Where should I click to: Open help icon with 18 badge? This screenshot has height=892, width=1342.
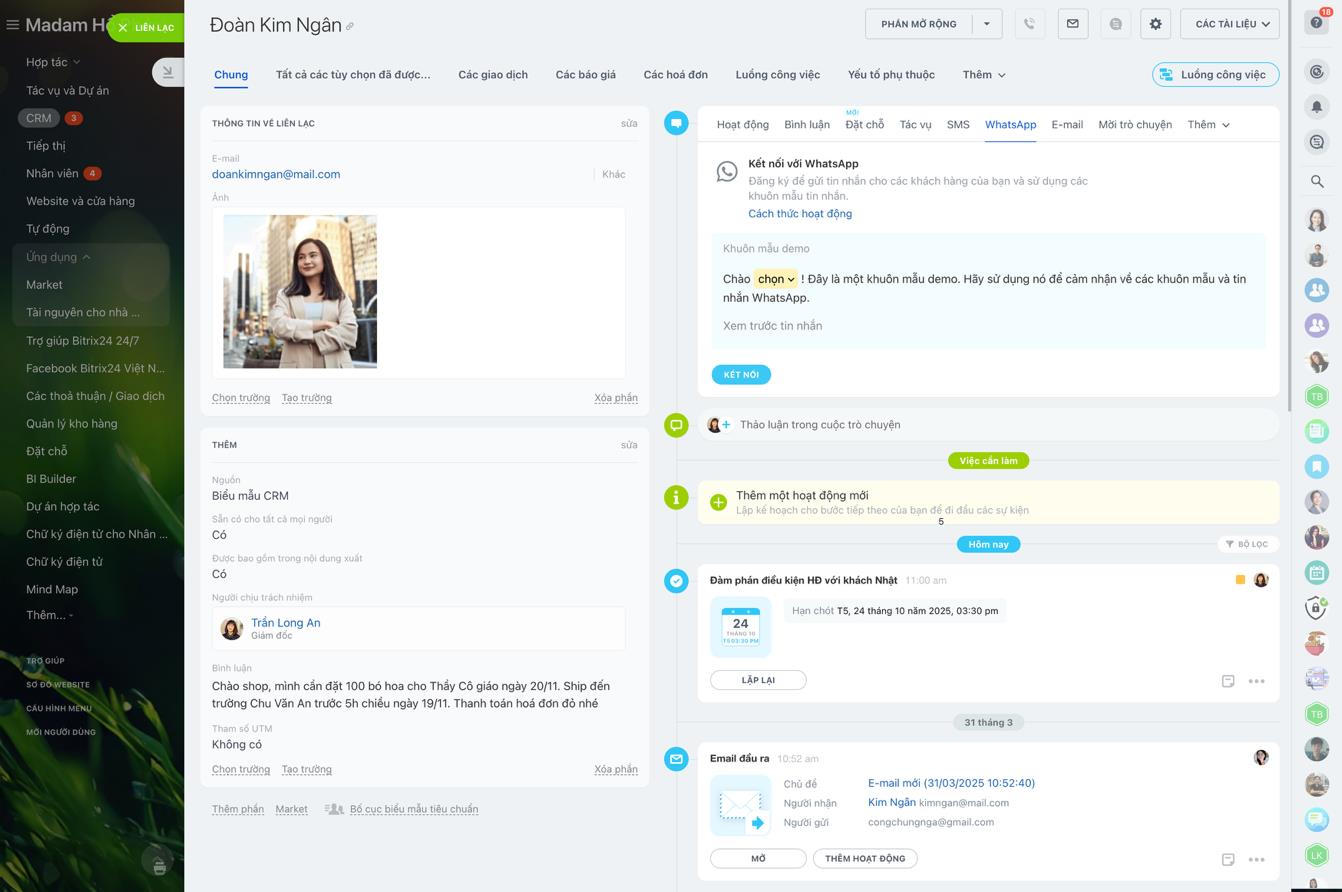[x=1317, y=23]
